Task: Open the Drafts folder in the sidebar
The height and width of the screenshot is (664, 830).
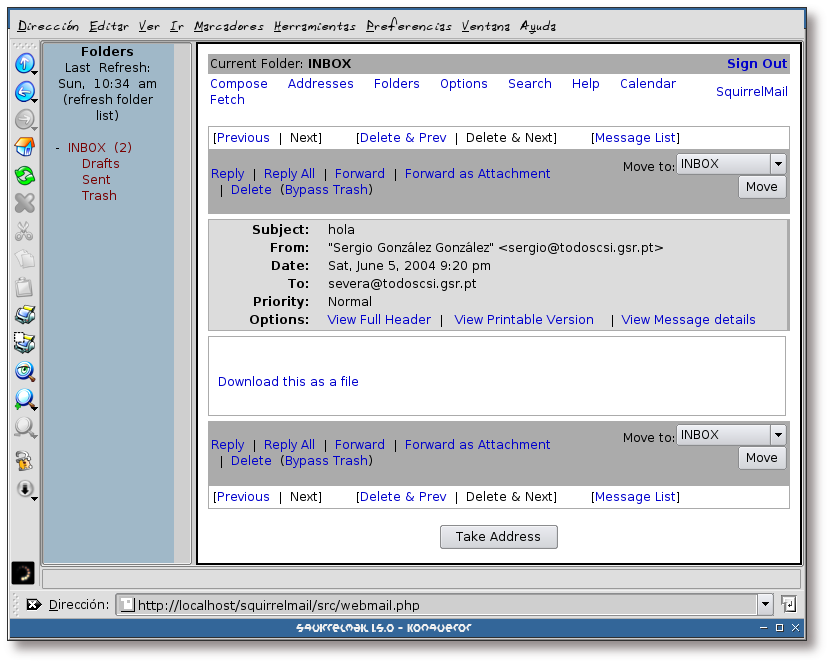Action: (x=100, y=164)
